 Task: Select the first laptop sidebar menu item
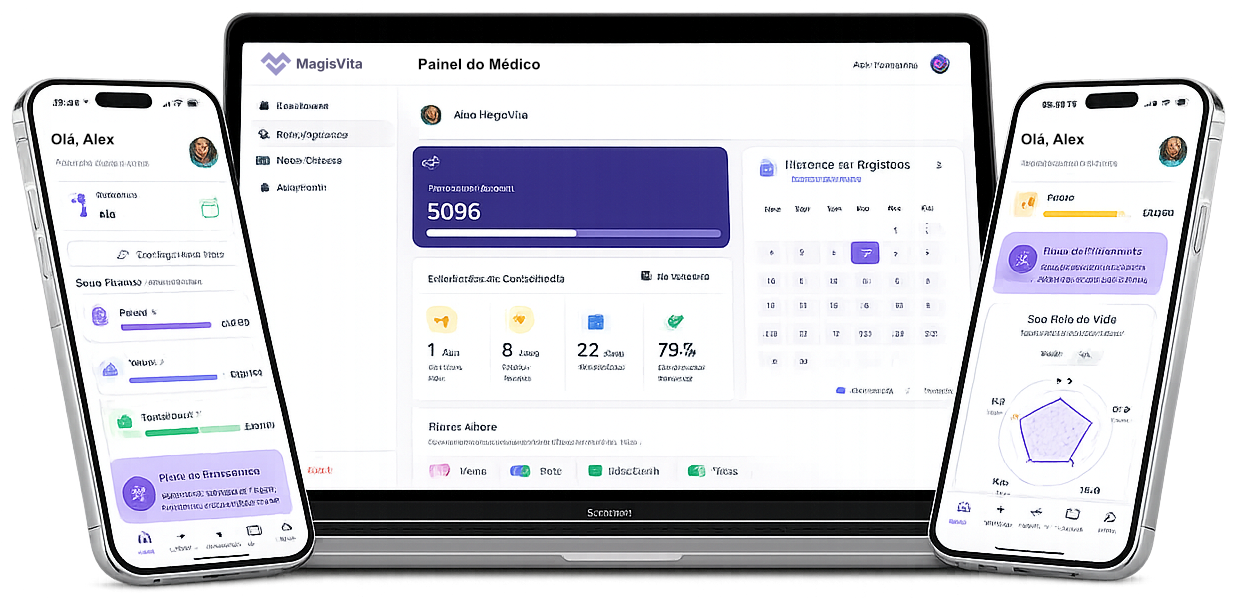293,105
